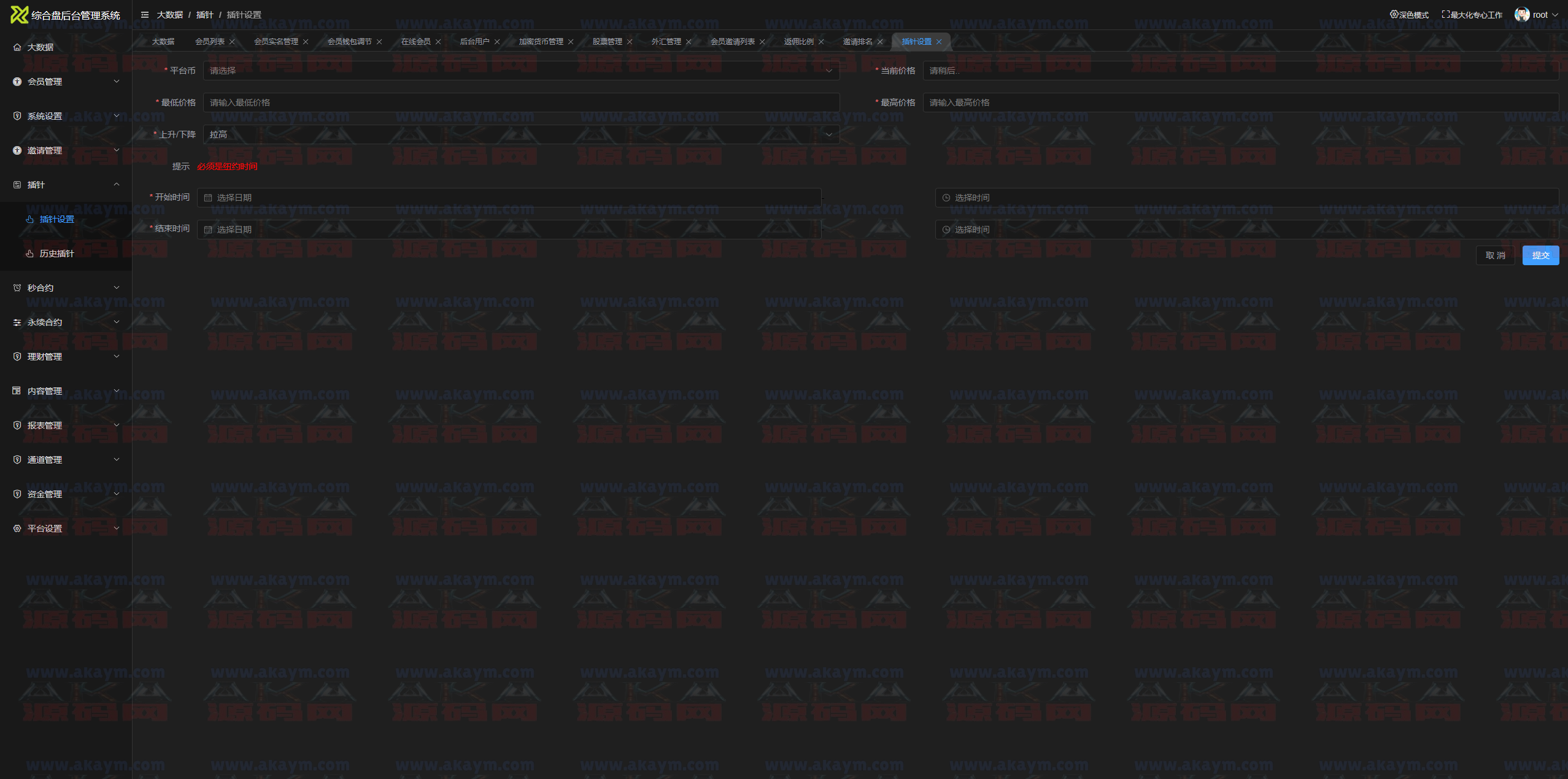
Task: Close the 会员列表 tab
Action: click(x=232, y=42)
